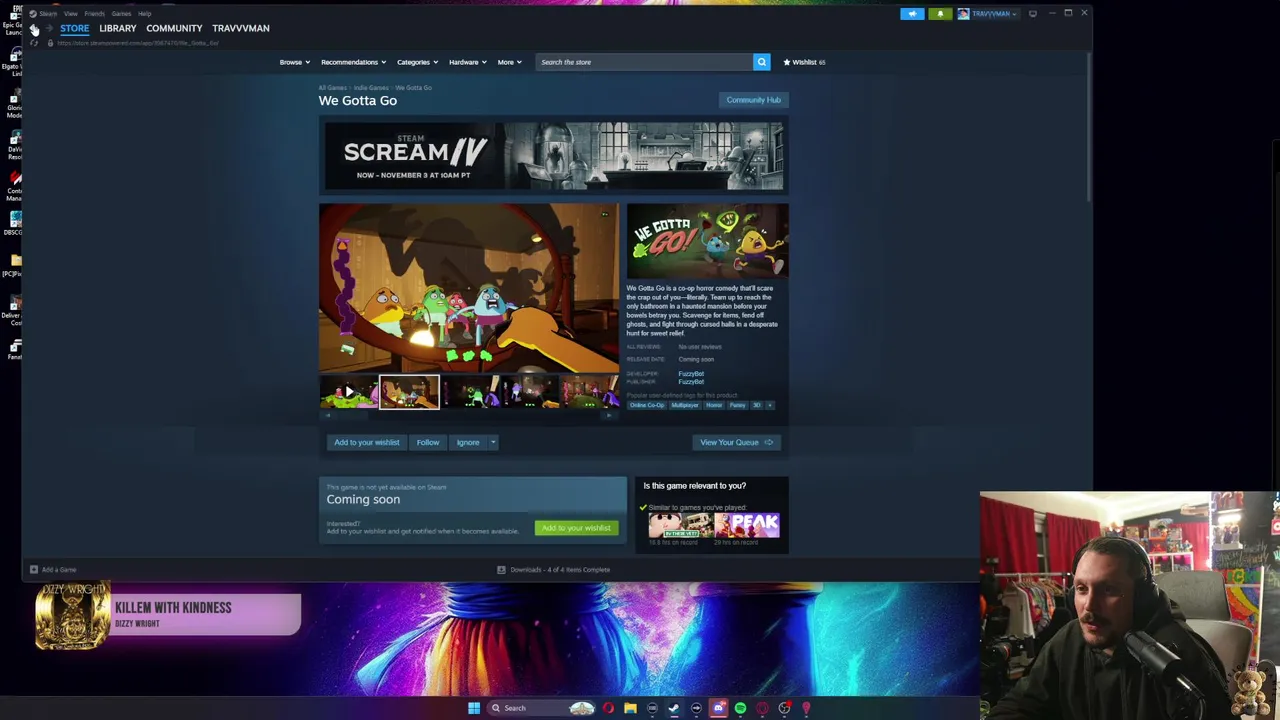
Task: Open the Steam announcements megaphone button
Action: tap(912, 14)
